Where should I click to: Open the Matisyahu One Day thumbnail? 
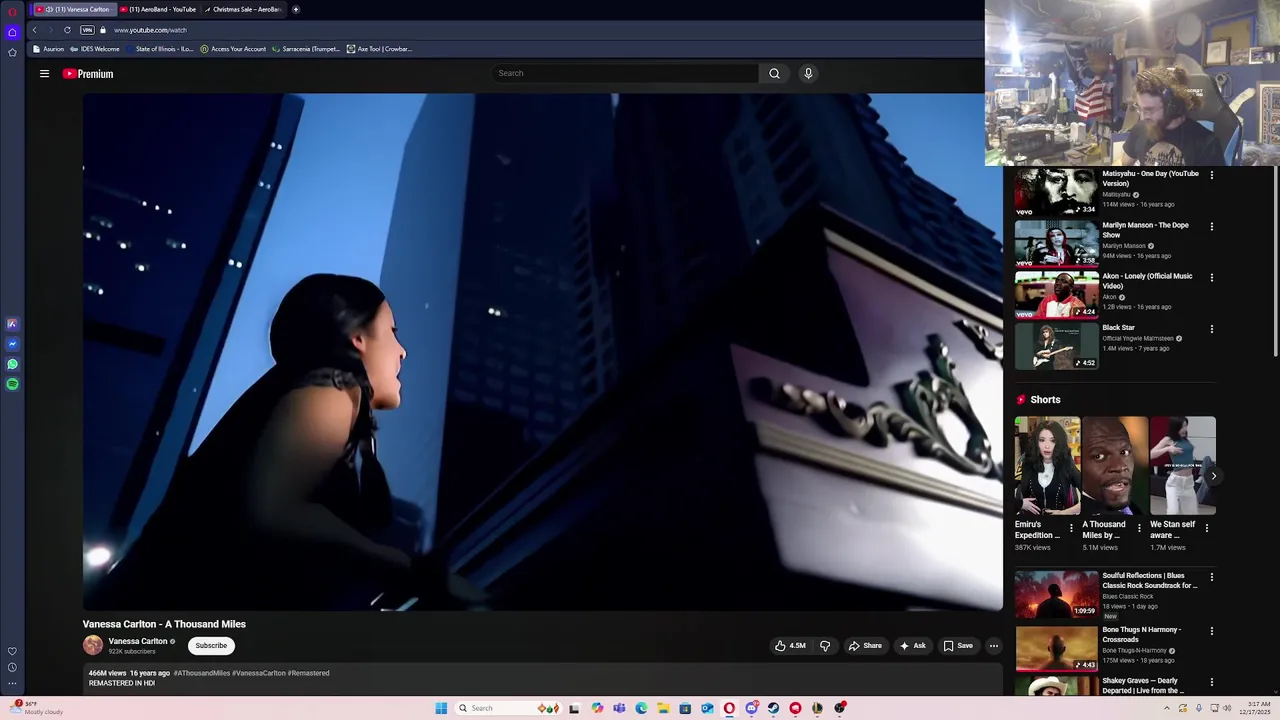point(1056,193)
